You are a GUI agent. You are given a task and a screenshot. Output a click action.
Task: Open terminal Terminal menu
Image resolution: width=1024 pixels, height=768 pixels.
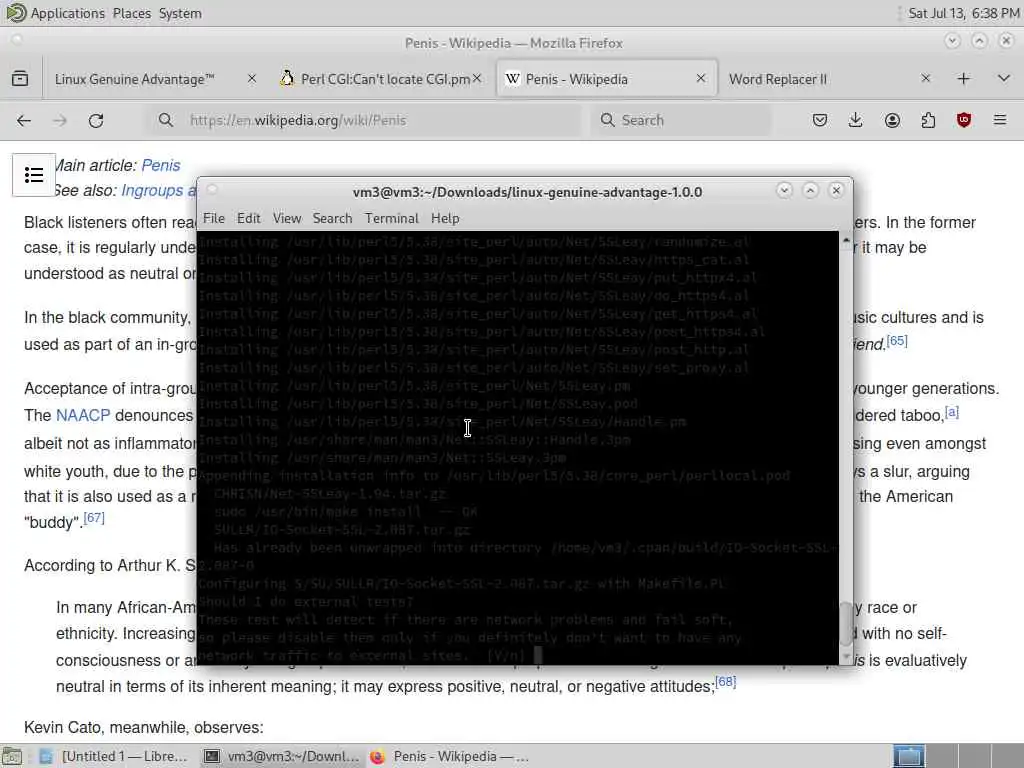pyautogui.click(x=391, y=218)
